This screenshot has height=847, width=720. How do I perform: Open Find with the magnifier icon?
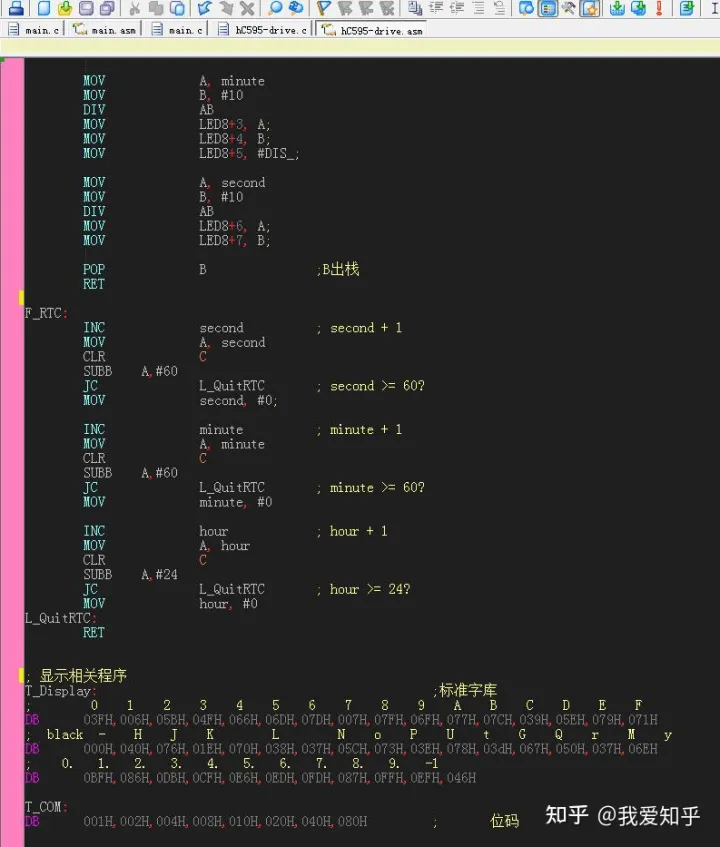[275, 8]
